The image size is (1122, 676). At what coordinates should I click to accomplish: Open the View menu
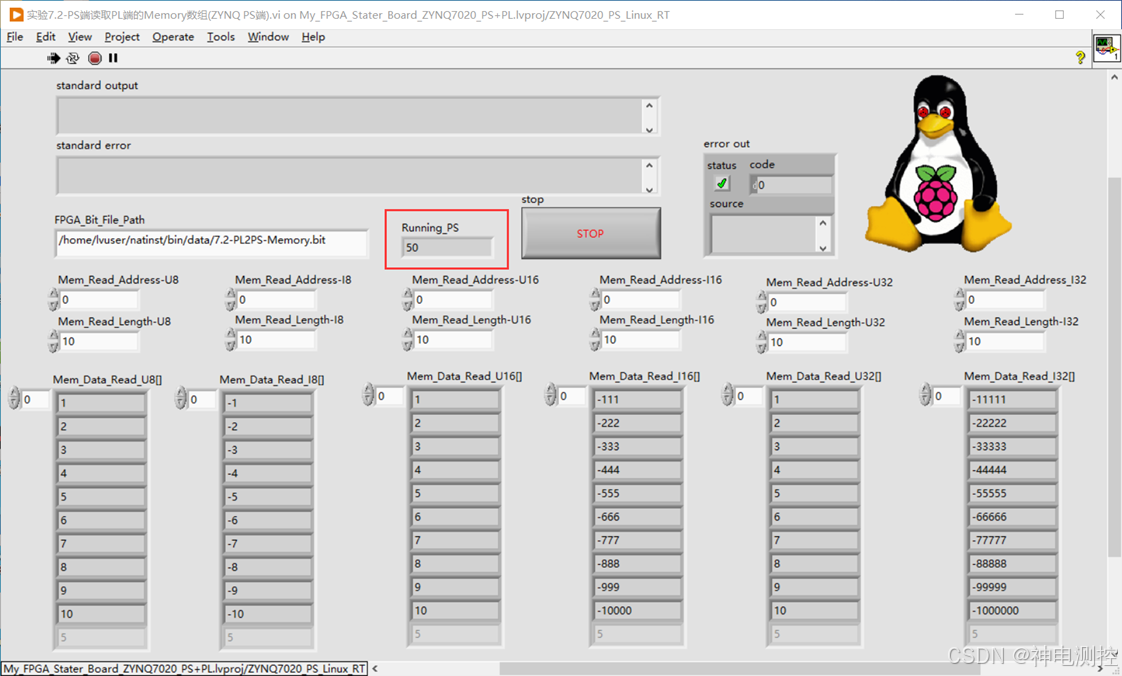point(79,36)
